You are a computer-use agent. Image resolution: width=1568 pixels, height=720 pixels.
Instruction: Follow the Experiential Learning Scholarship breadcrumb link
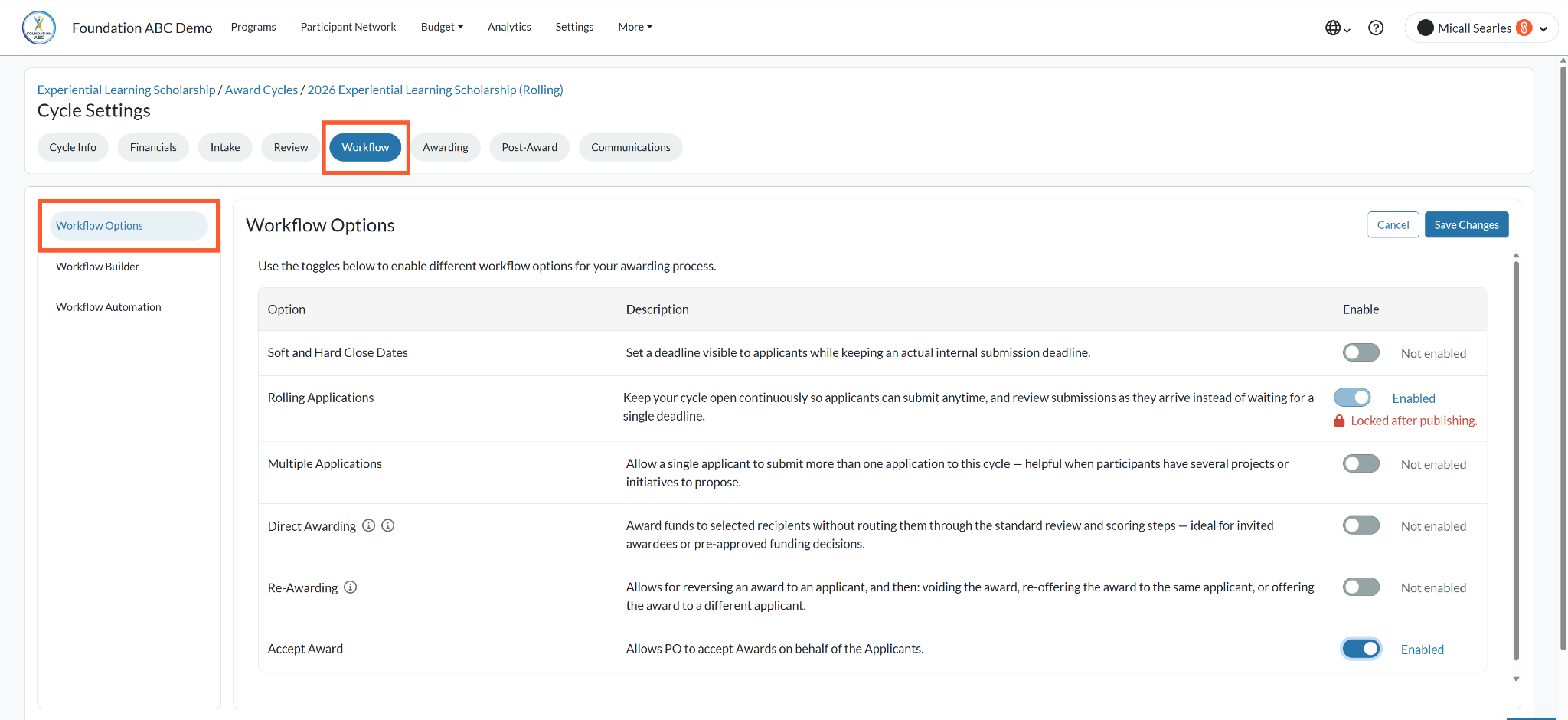[126, 90]
